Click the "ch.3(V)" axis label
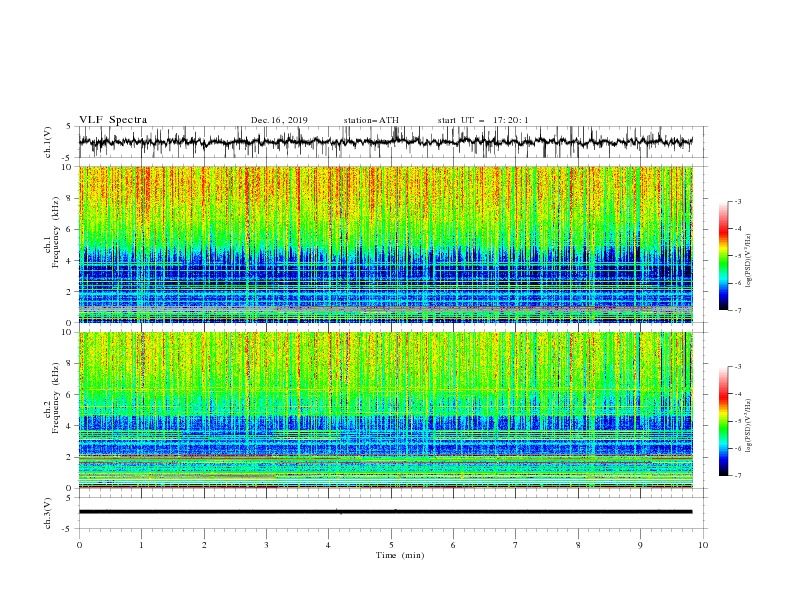 [48, 513]
